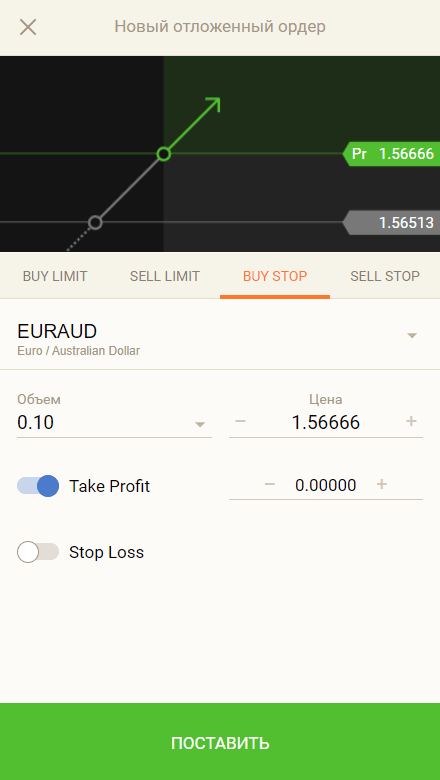
Task: Open the EURAUD symbol dropdown
Action: coord(220,335)
